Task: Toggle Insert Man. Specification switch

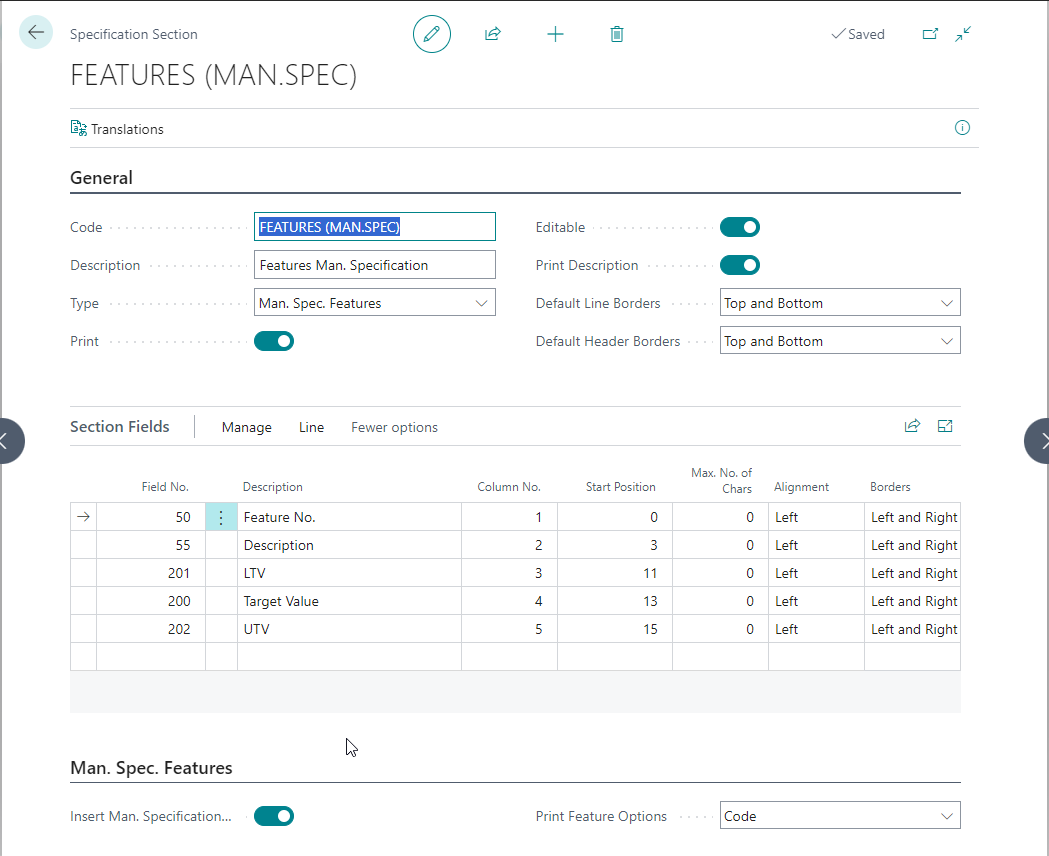Action: pyautogui.click(x=274, y=817)
